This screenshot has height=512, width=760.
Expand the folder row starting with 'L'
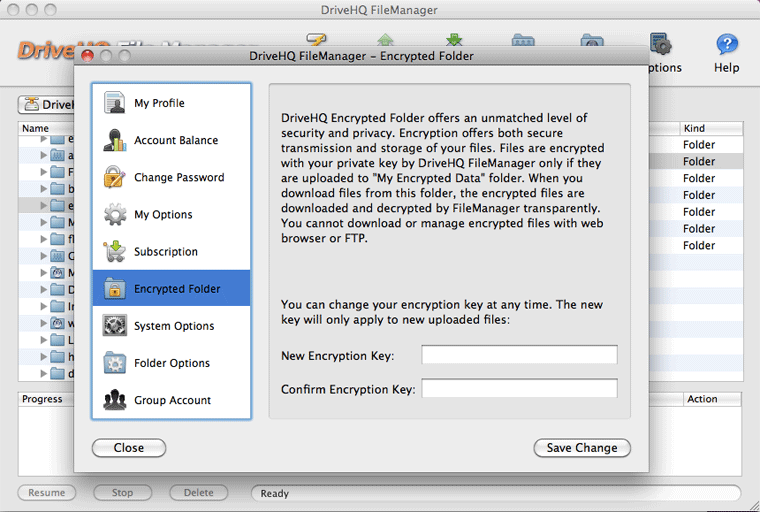tap(43, 339)
